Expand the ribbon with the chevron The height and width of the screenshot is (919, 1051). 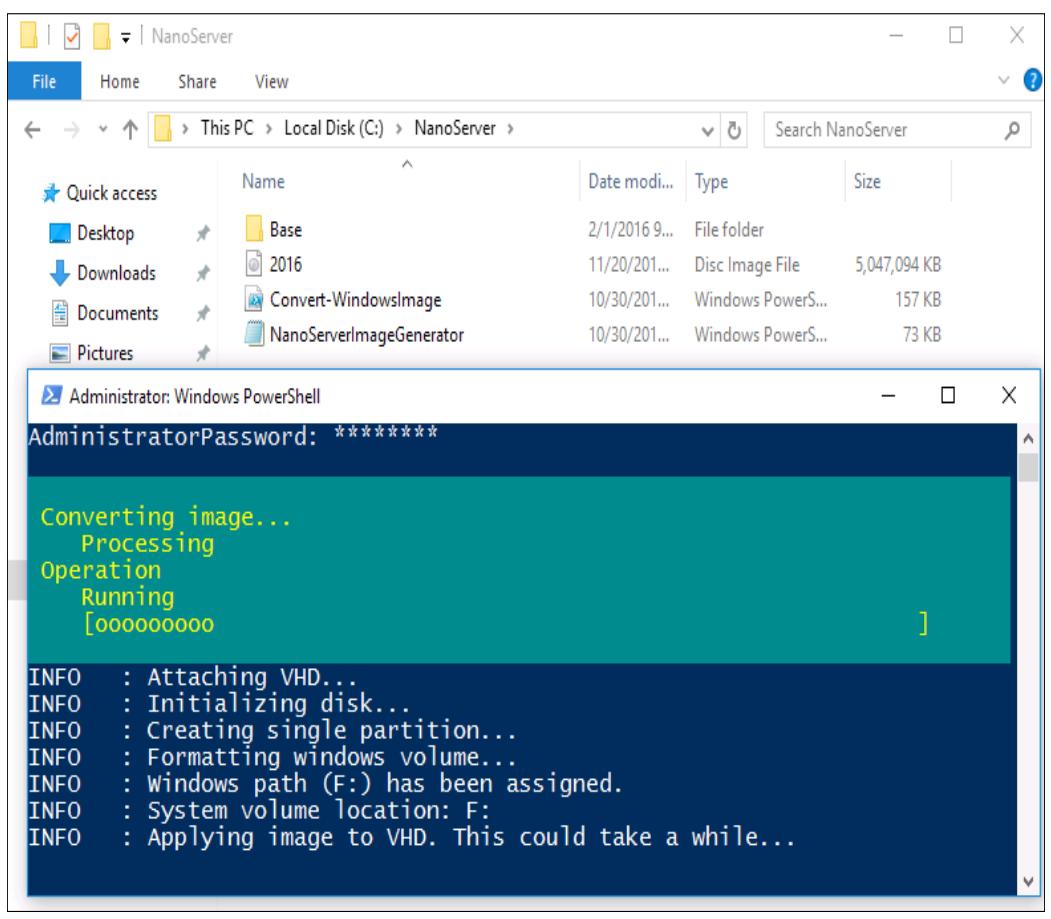click(1003, 80)
